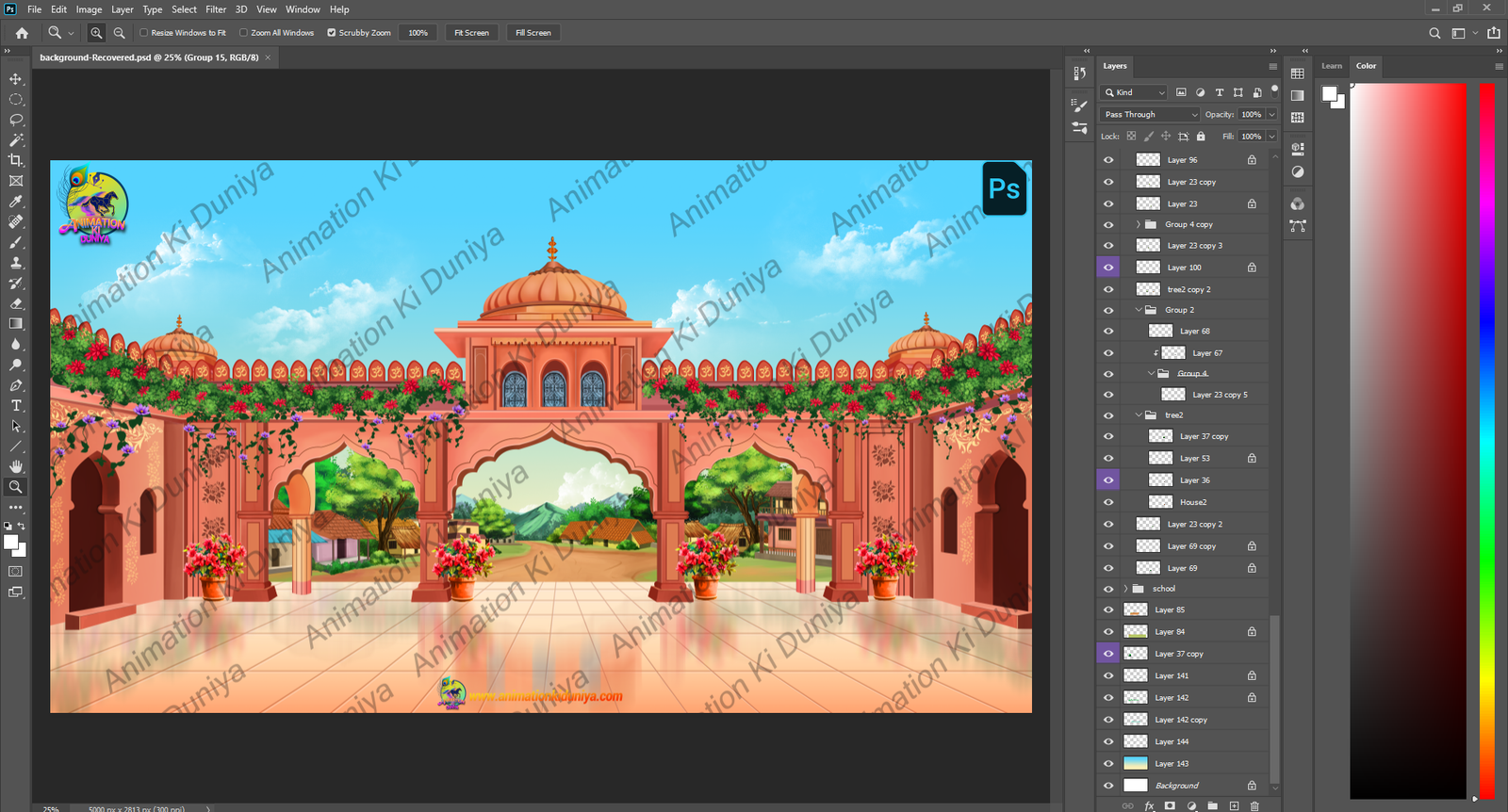The height and width of the screenshot is (812, 1508).
Task: Disable Scrubby Zoom checkbox
Action: pos(332,33)
